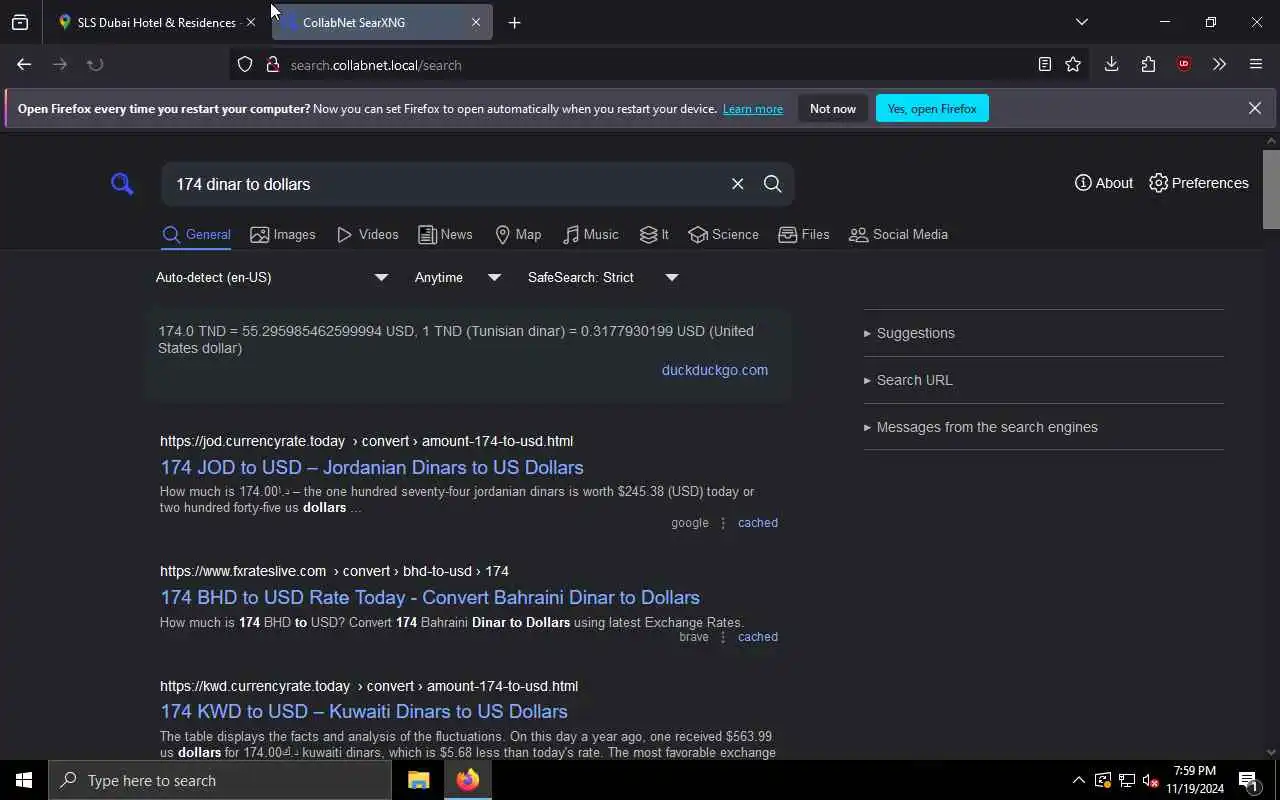This screenshot has width=1280, height=800.
Task: Show more tools overflow chevron
Action: tap(1219, 64)
